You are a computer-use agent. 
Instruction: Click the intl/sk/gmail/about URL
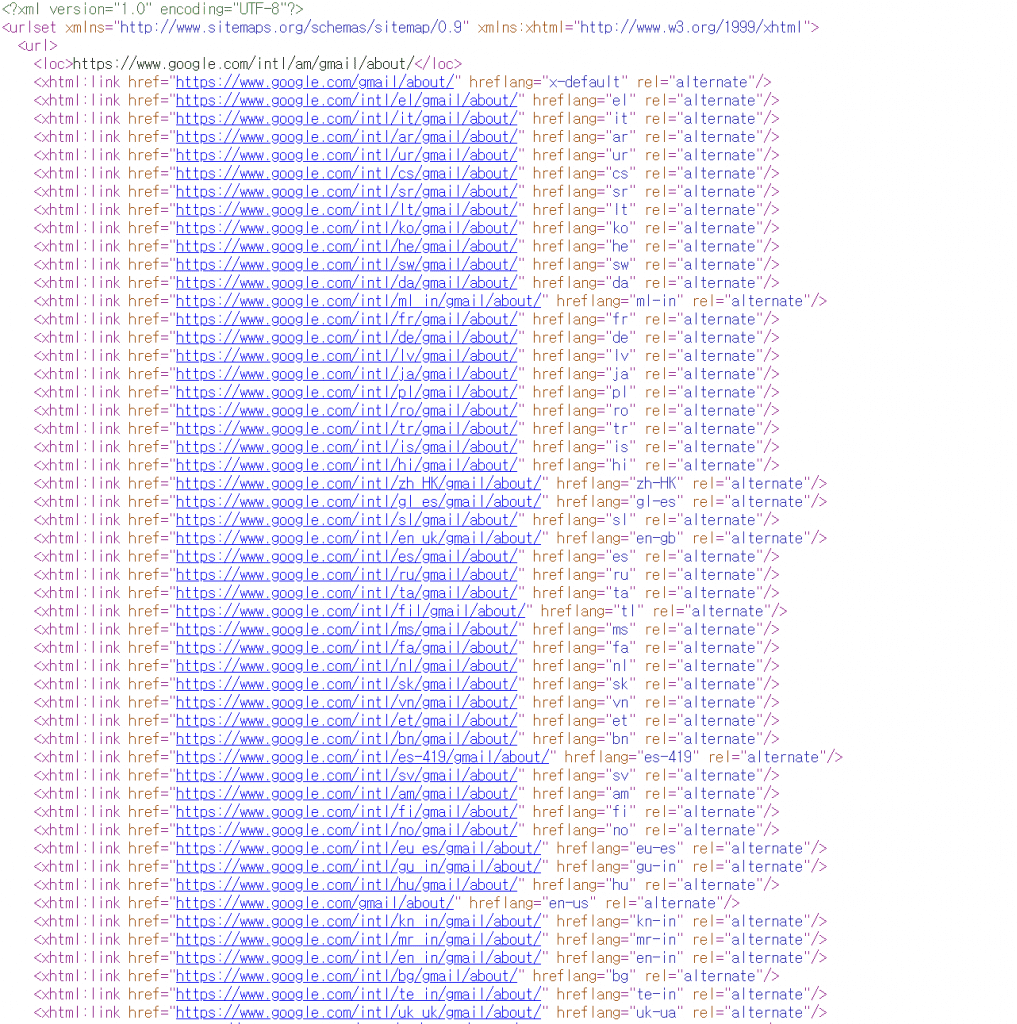(346, 685)
